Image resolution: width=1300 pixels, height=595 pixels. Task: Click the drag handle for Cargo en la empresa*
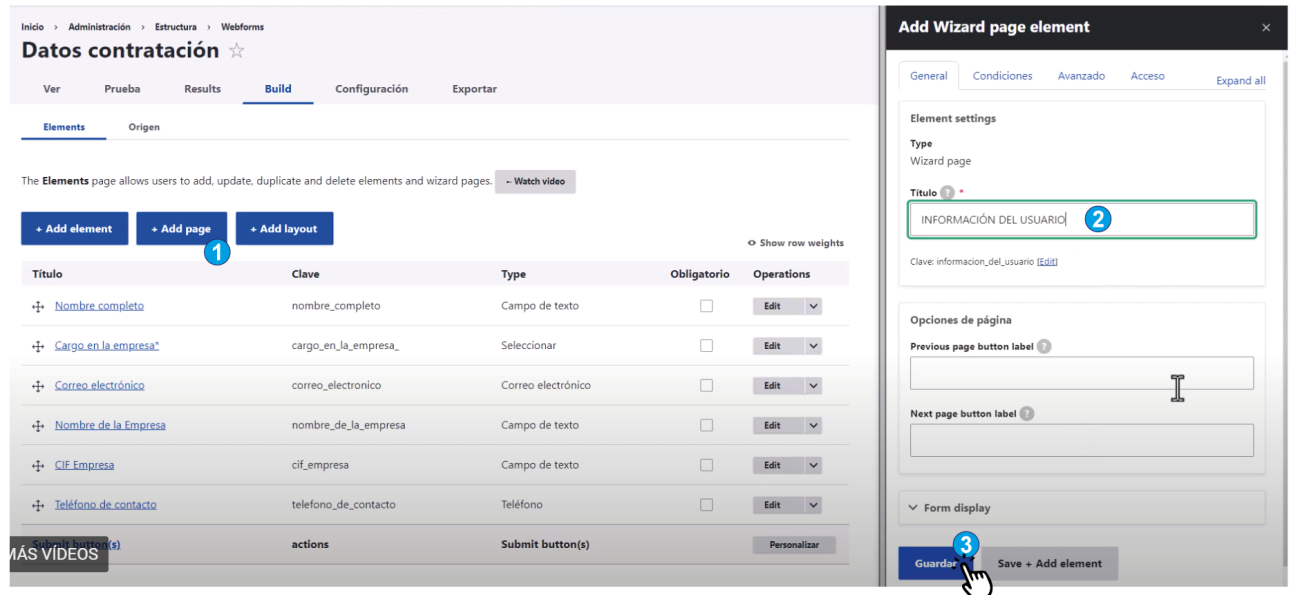pos(39,346)
